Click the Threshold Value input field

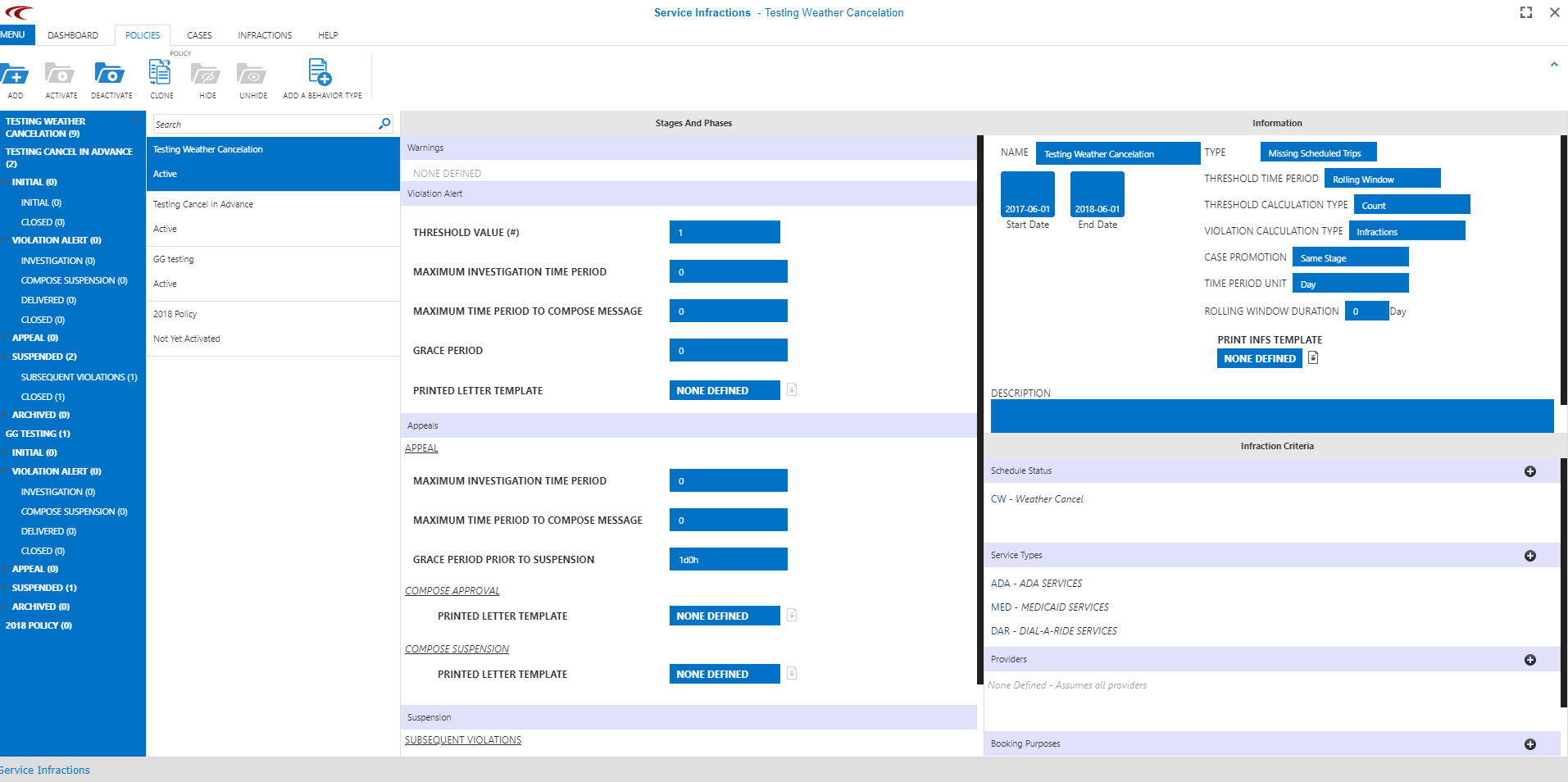coord(724,233)
